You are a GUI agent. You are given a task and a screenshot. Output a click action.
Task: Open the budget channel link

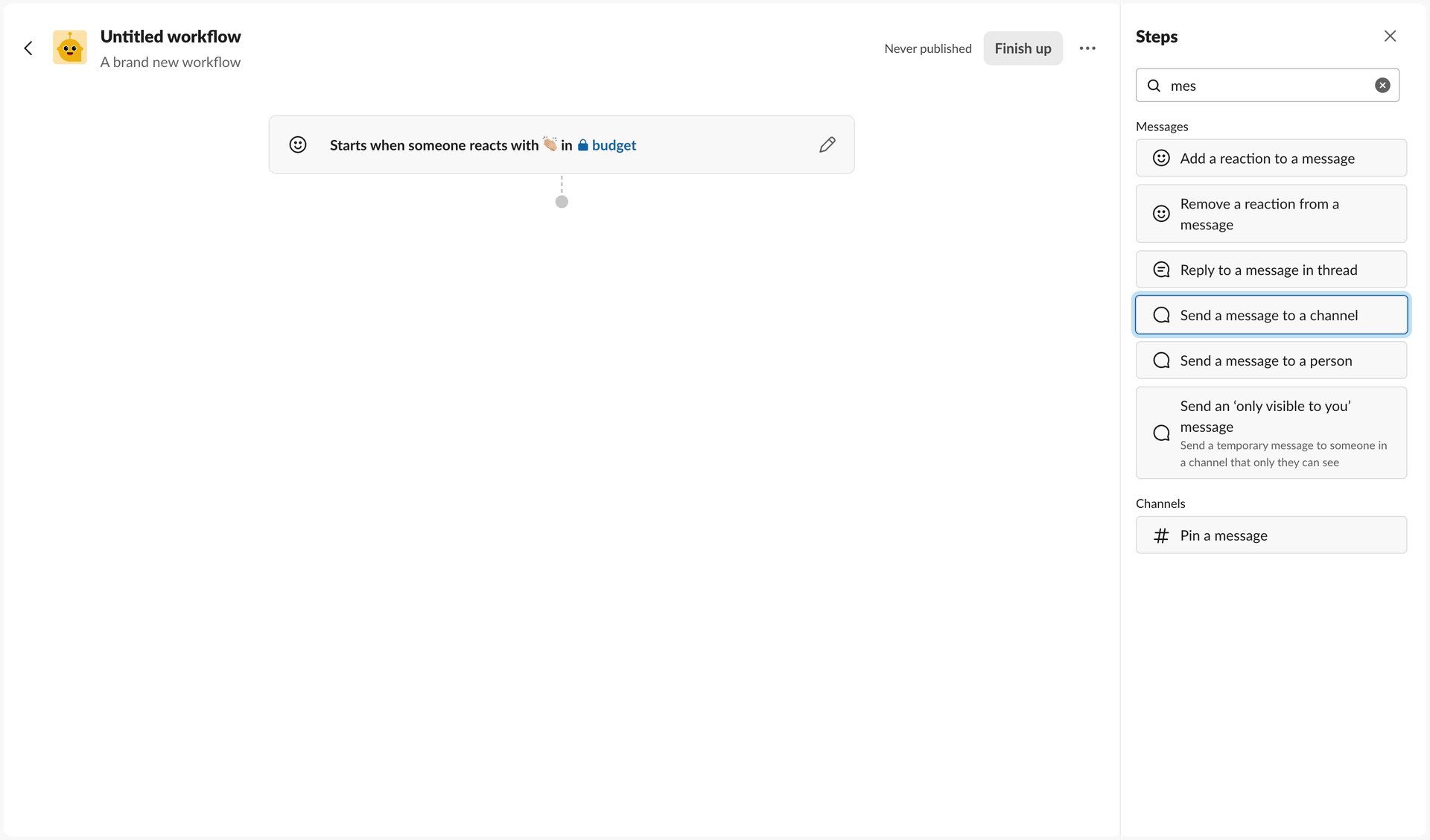(612, 145)
